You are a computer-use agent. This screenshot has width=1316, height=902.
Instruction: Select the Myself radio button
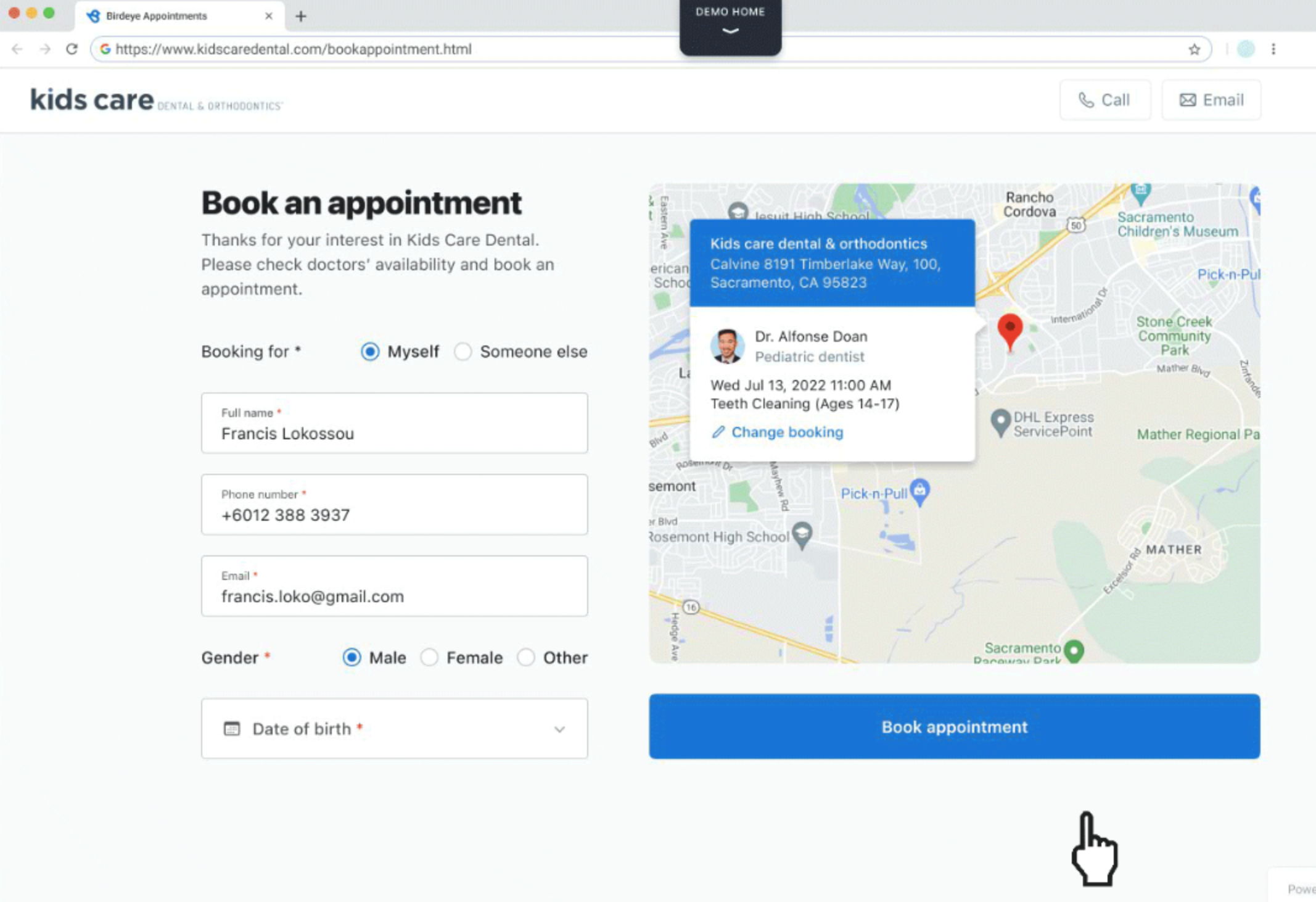click(370, 351)
